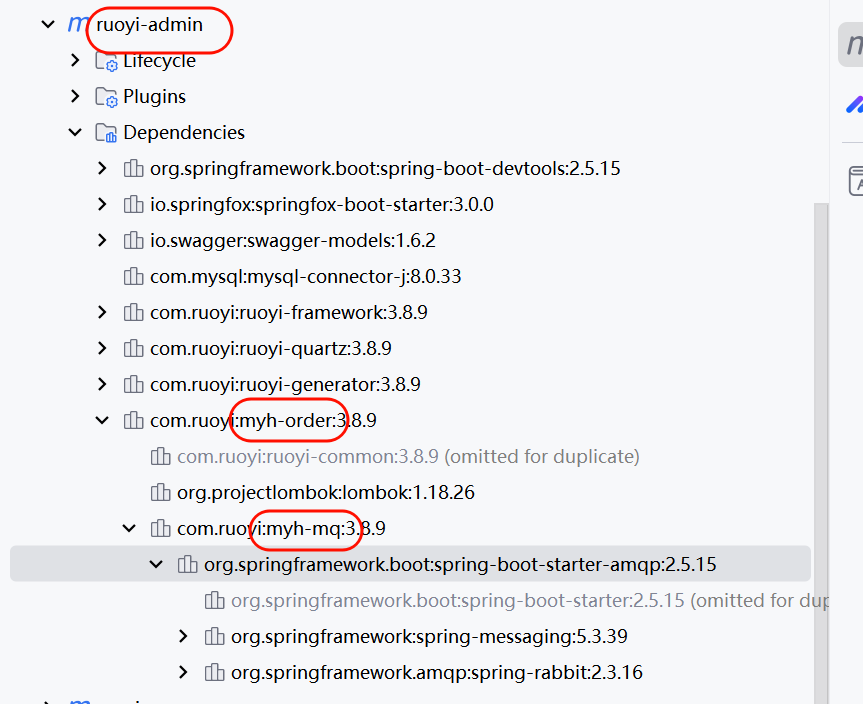
Task: Open the Maven tool window icon
Action: tap(852, 45)
